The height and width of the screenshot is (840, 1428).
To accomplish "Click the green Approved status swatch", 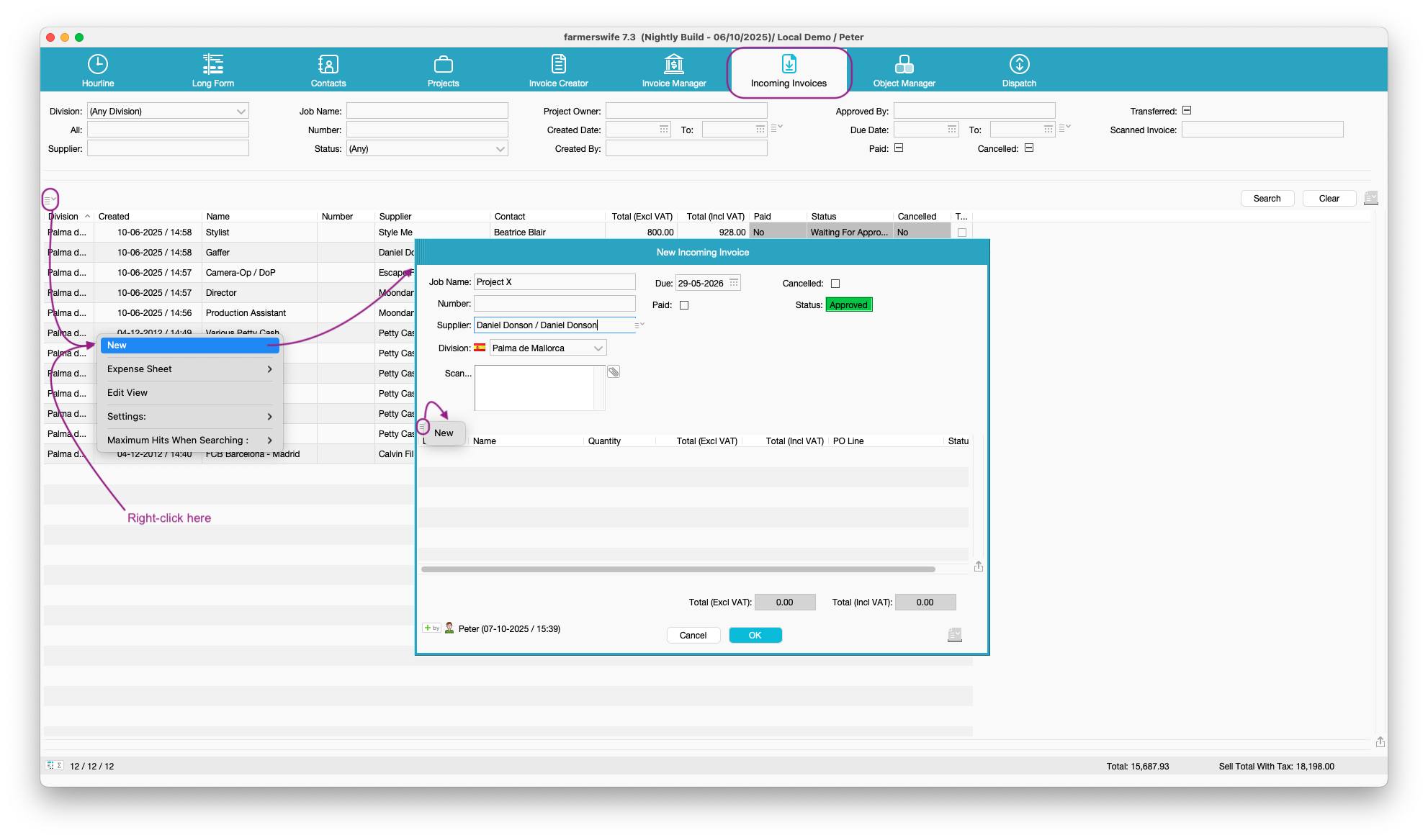I will tap(848, 305).
